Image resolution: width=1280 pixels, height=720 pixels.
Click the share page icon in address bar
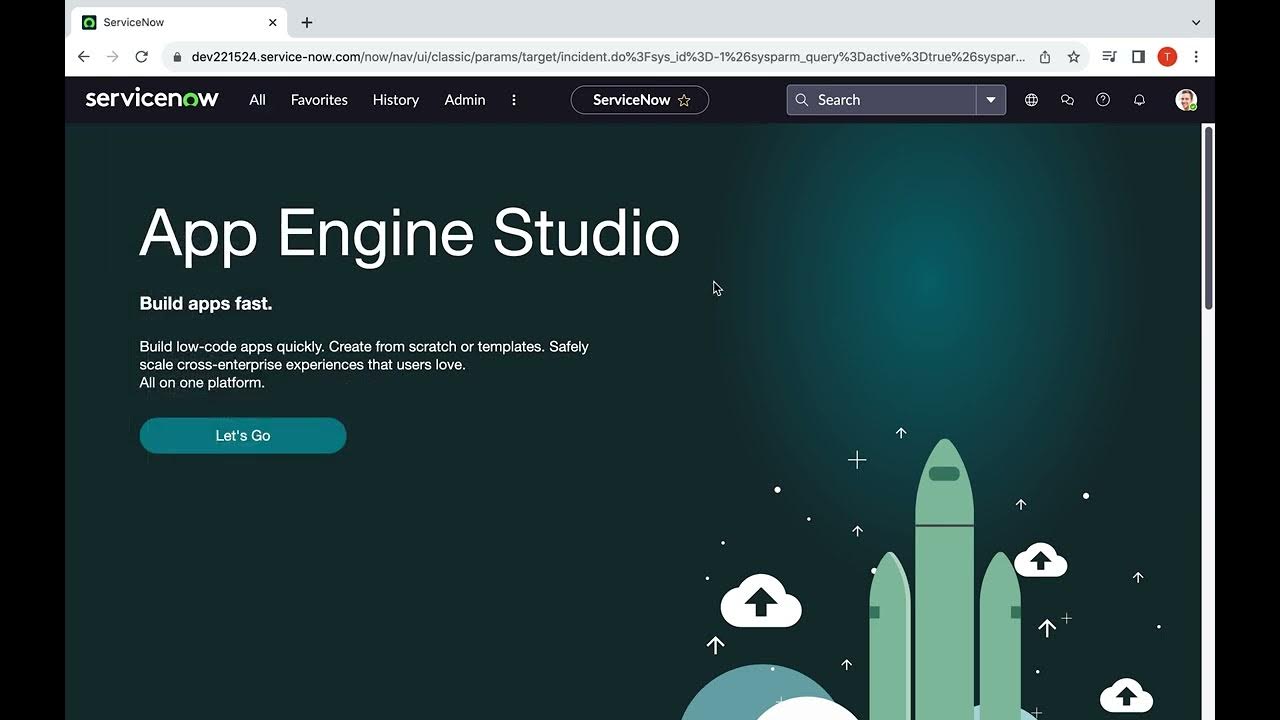tap(1045, 57)
